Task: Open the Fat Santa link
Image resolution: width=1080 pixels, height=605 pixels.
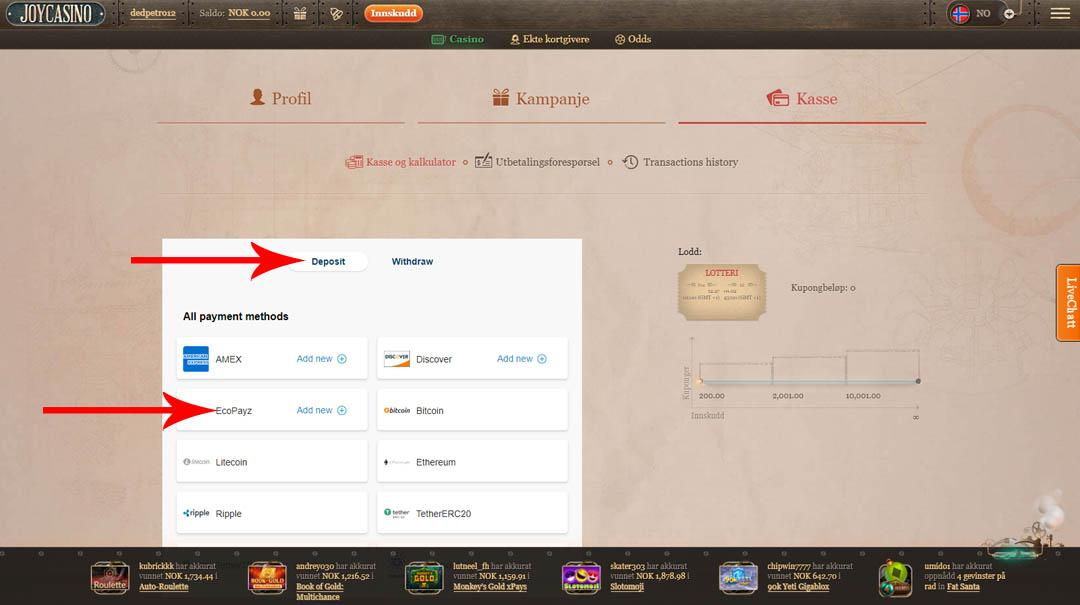Action: pos(963,586)
